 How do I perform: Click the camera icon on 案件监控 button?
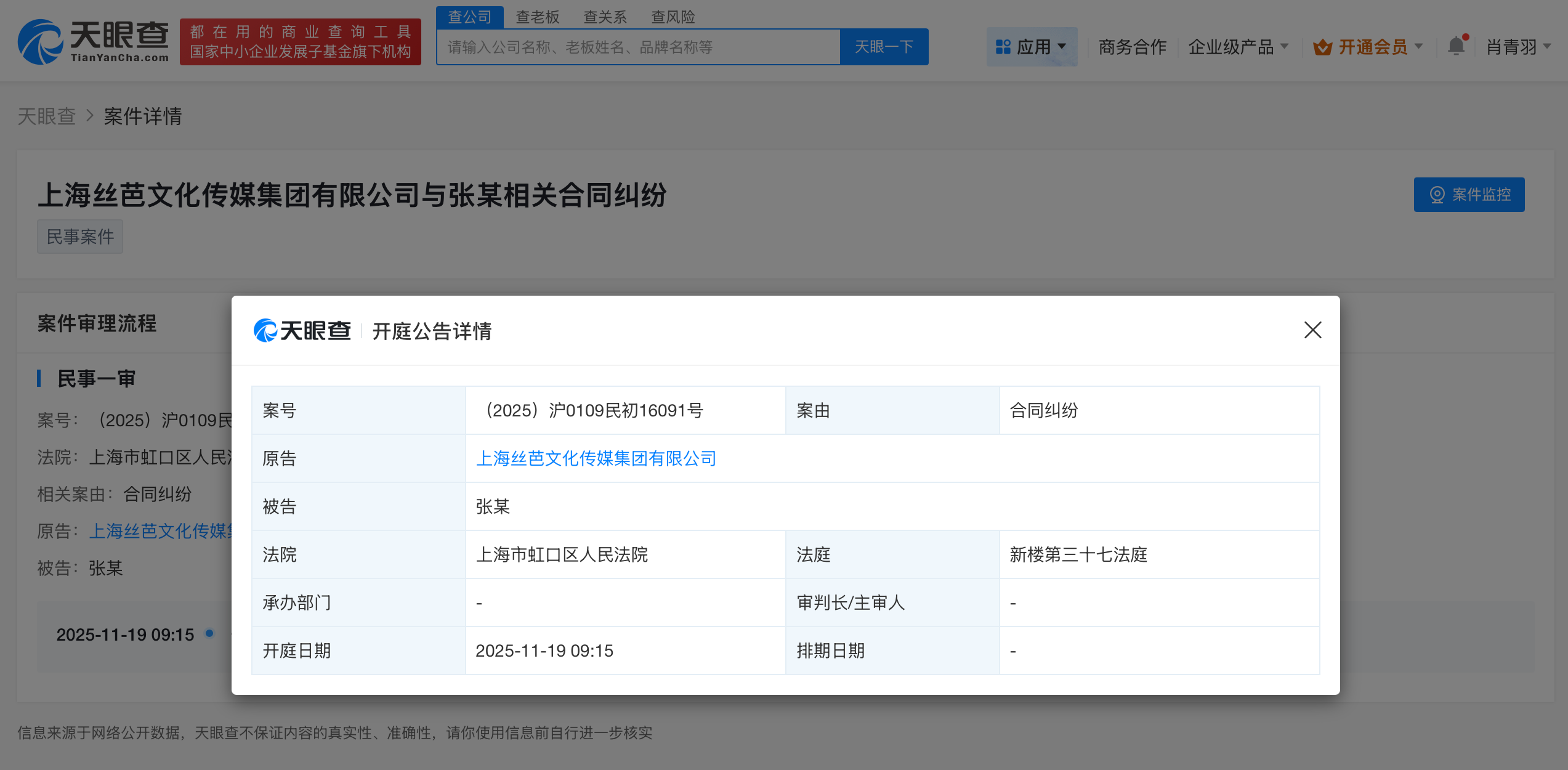coord(1437,194)
